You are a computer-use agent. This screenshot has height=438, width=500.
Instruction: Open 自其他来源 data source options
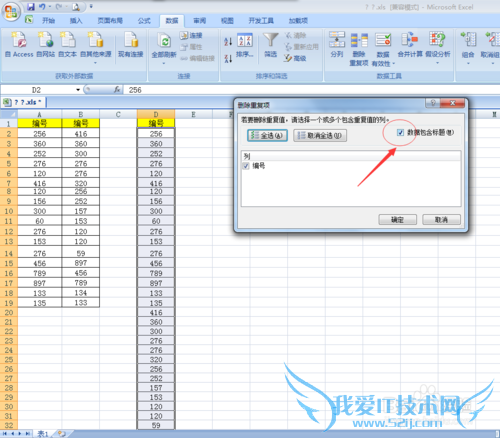(x=95, y=47)
